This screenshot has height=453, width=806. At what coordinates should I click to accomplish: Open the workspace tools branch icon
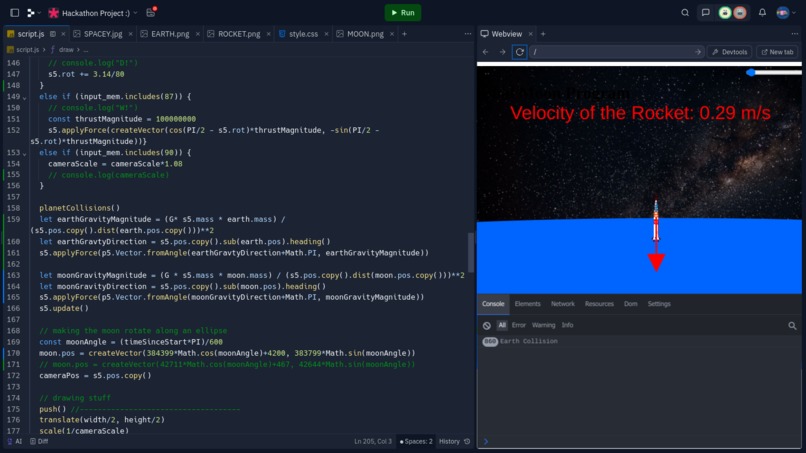click(x=31, y=13)
